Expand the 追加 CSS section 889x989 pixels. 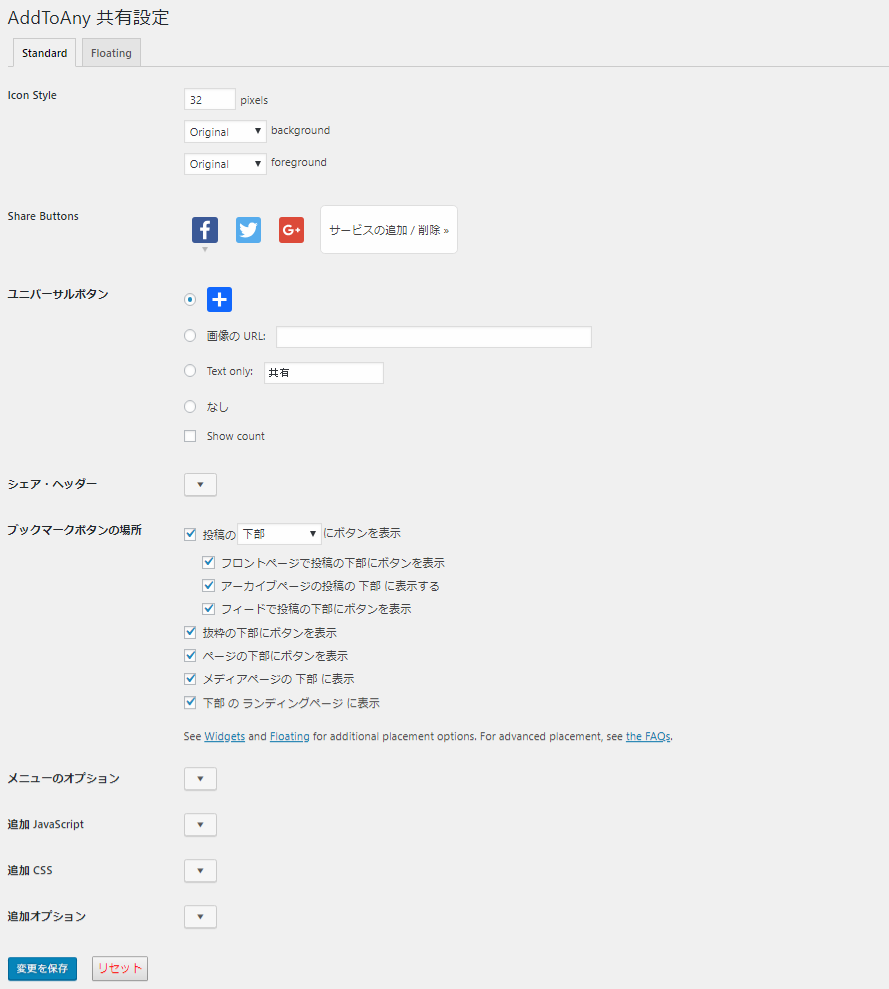click(x=201, y=871)
